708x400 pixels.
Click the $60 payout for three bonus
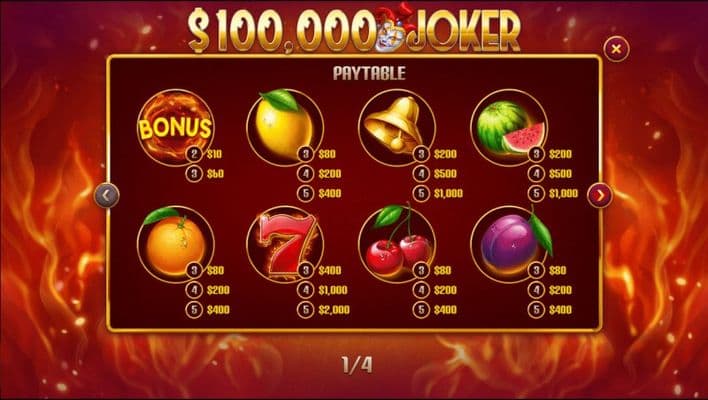(215, 174)
